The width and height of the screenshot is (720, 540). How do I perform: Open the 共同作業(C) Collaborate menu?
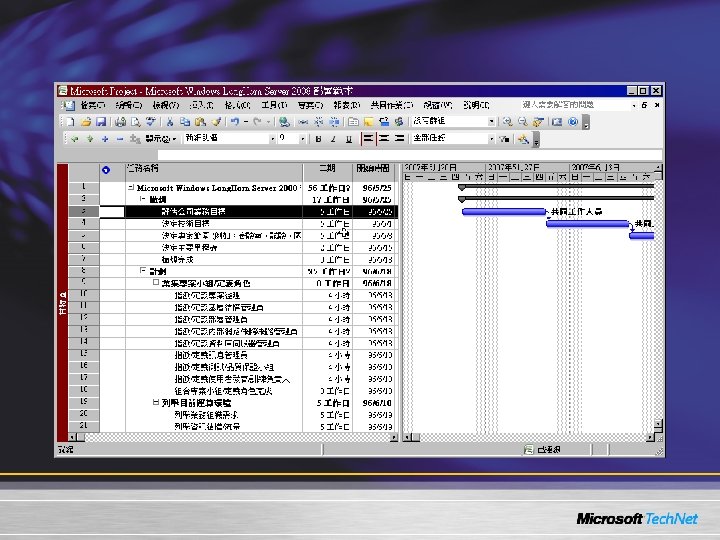392,105
